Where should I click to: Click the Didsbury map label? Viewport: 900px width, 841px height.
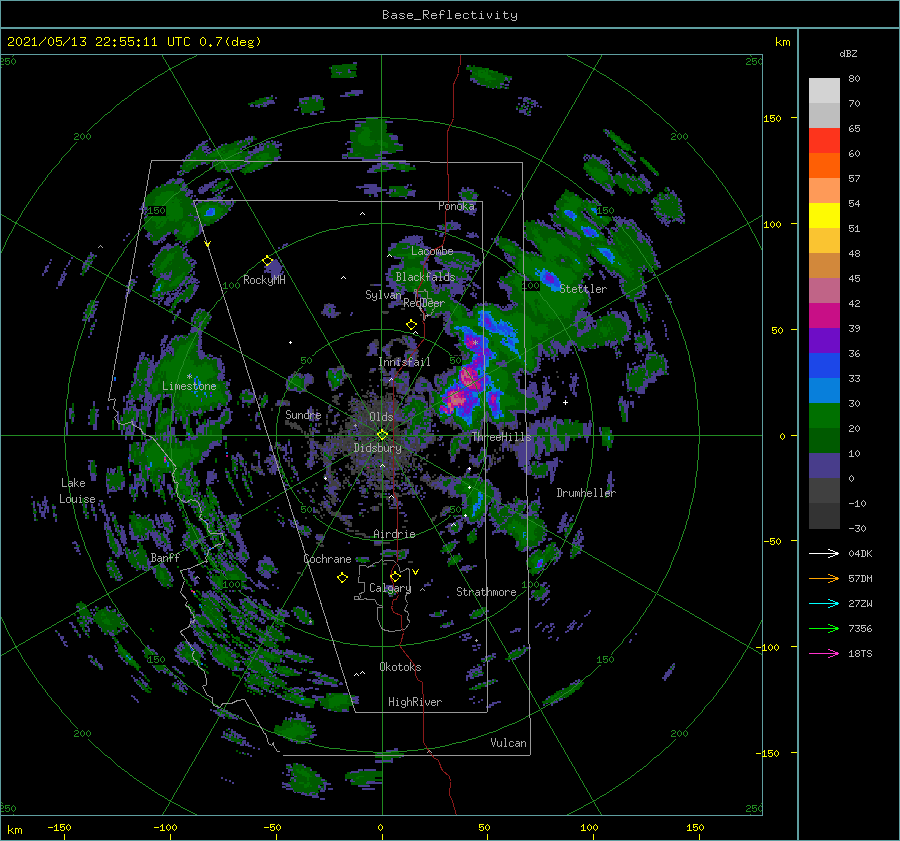[x=377, y=448]
